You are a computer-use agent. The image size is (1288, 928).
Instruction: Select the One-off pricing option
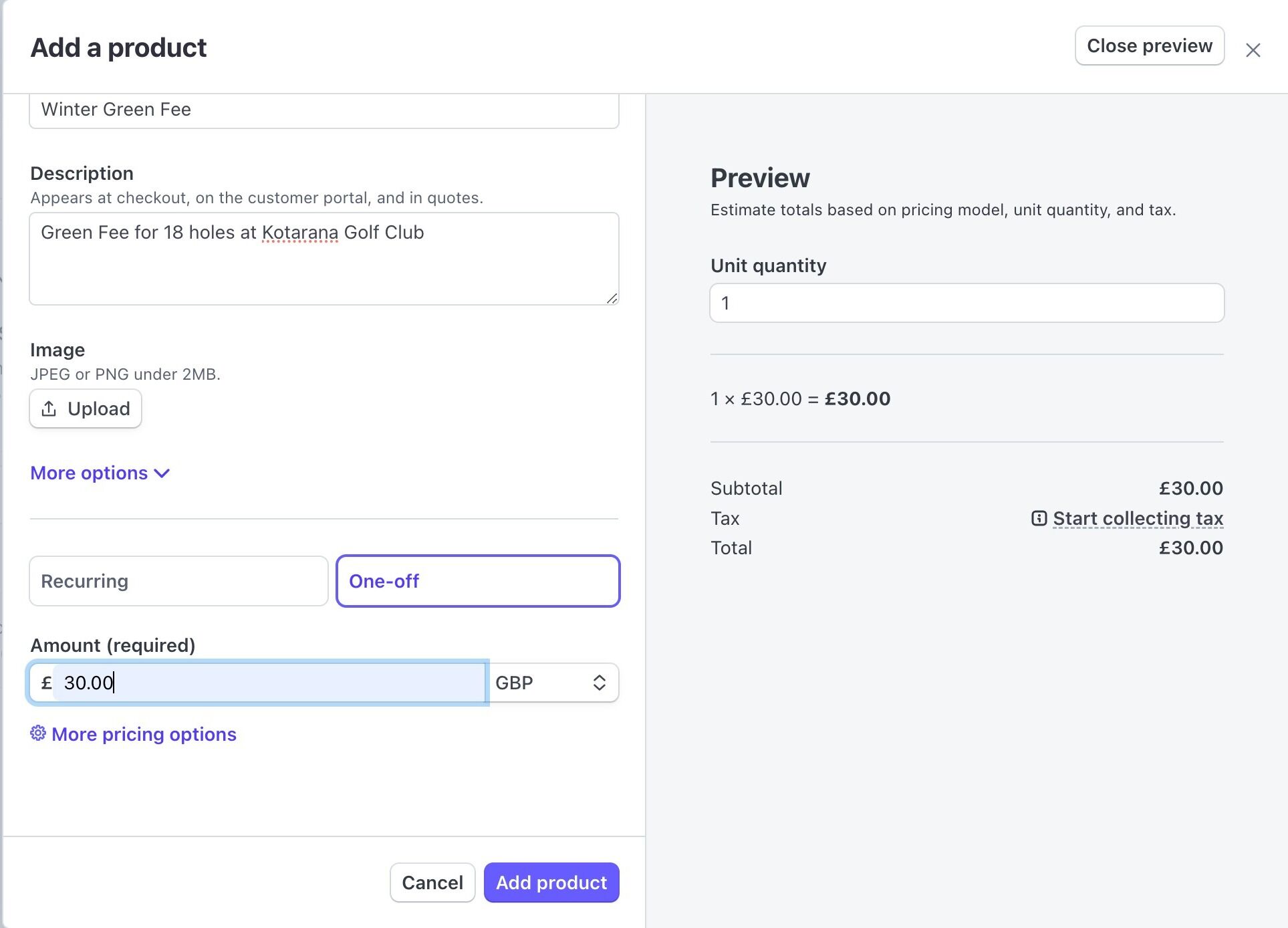(x=477, y=581)
